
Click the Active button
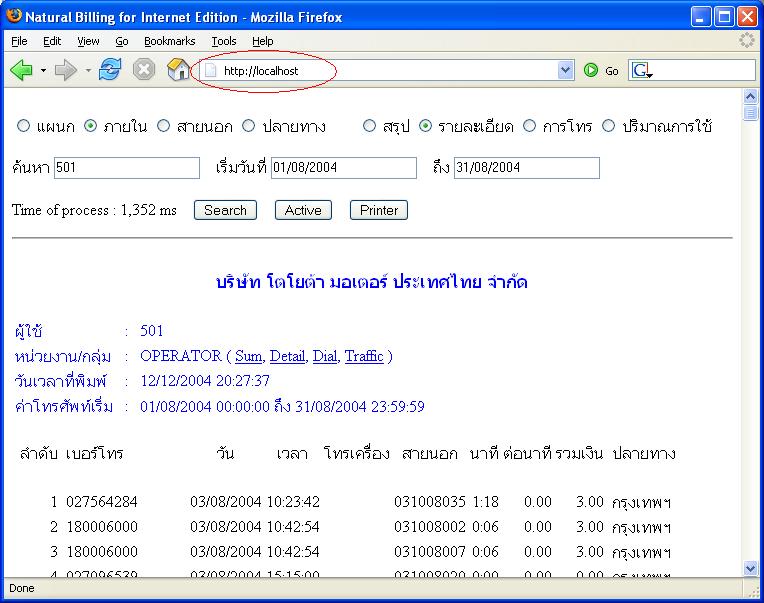pyautogui.click(x=303, y=210)
